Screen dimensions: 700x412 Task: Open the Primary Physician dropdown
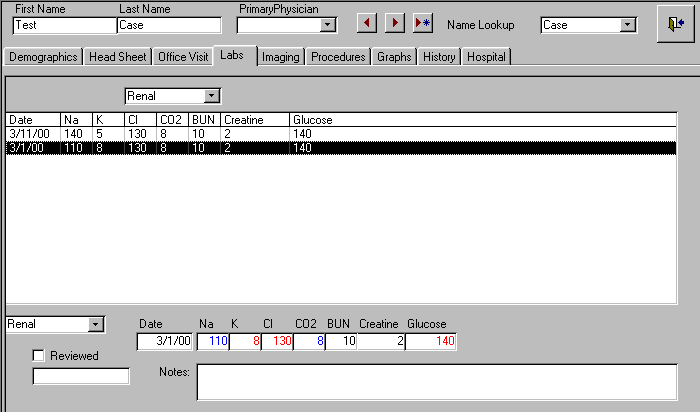[328, 25]
